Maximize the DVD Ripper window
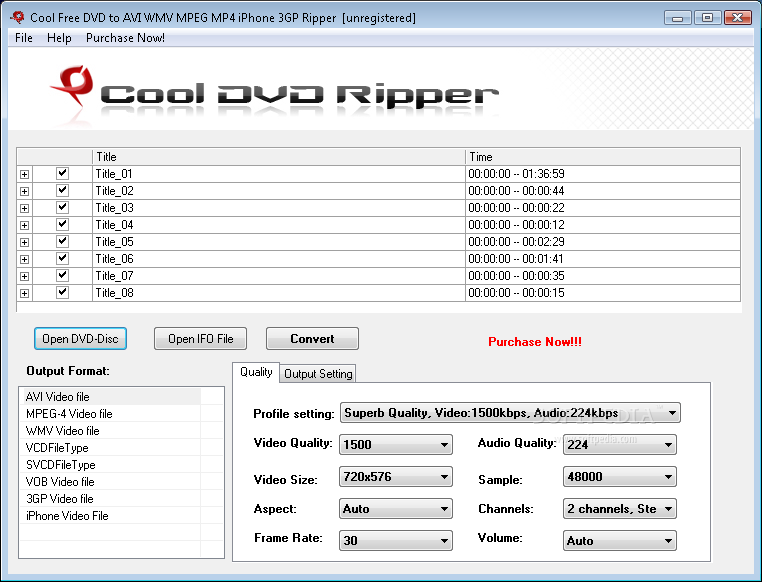This screenshot has height=582, width=762. point(708,17)
